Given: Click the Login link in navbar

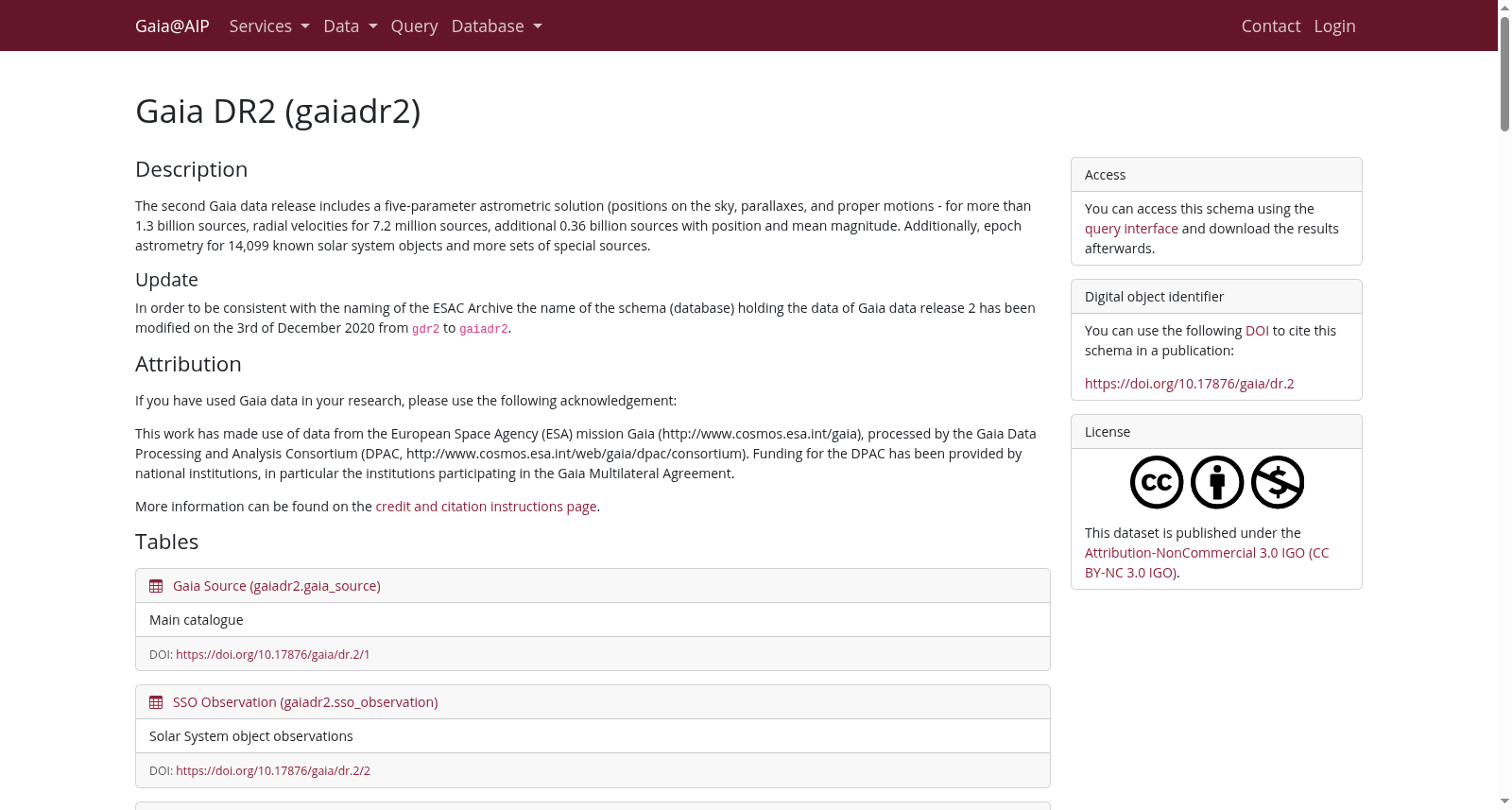Looking at the screenshot, I should [x=1334, y=26].
